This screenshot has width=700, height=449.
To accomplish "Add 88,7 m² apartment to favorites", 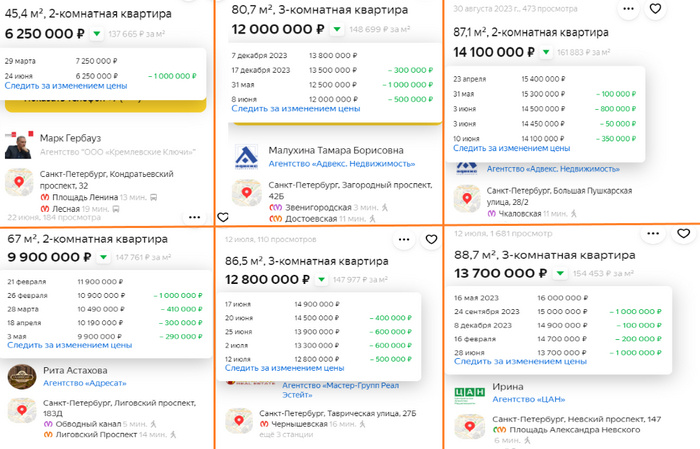I will tap(683, 233).
